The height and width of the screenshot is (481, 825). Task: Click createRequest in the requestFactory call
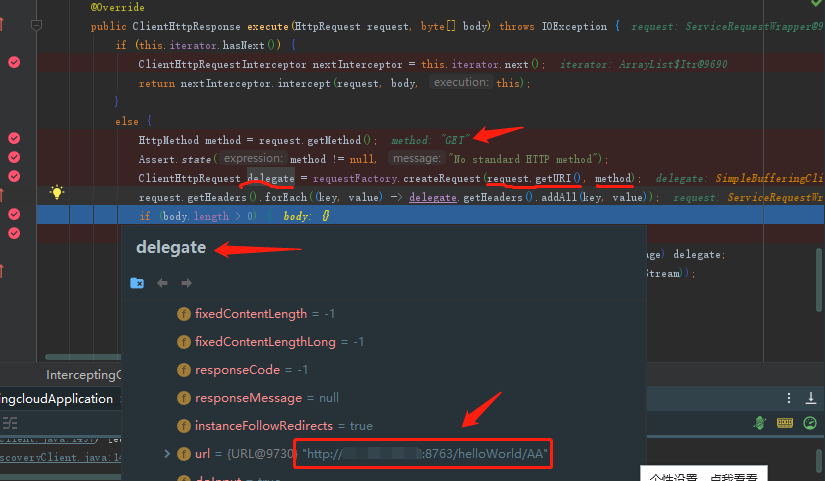(442, 178)
